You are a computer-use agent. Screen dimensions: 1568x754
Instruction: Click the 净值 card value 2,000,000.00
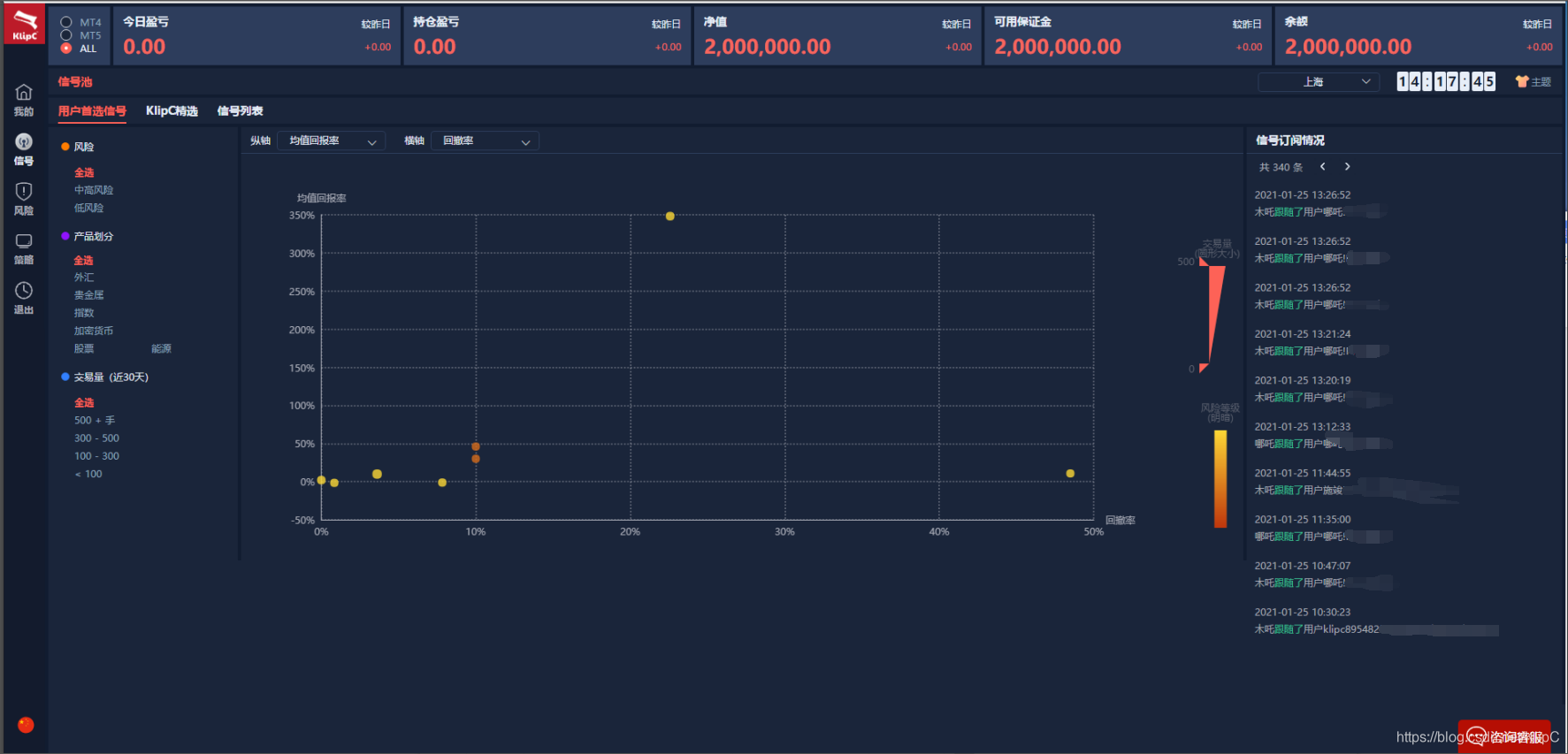coord(767,47)
